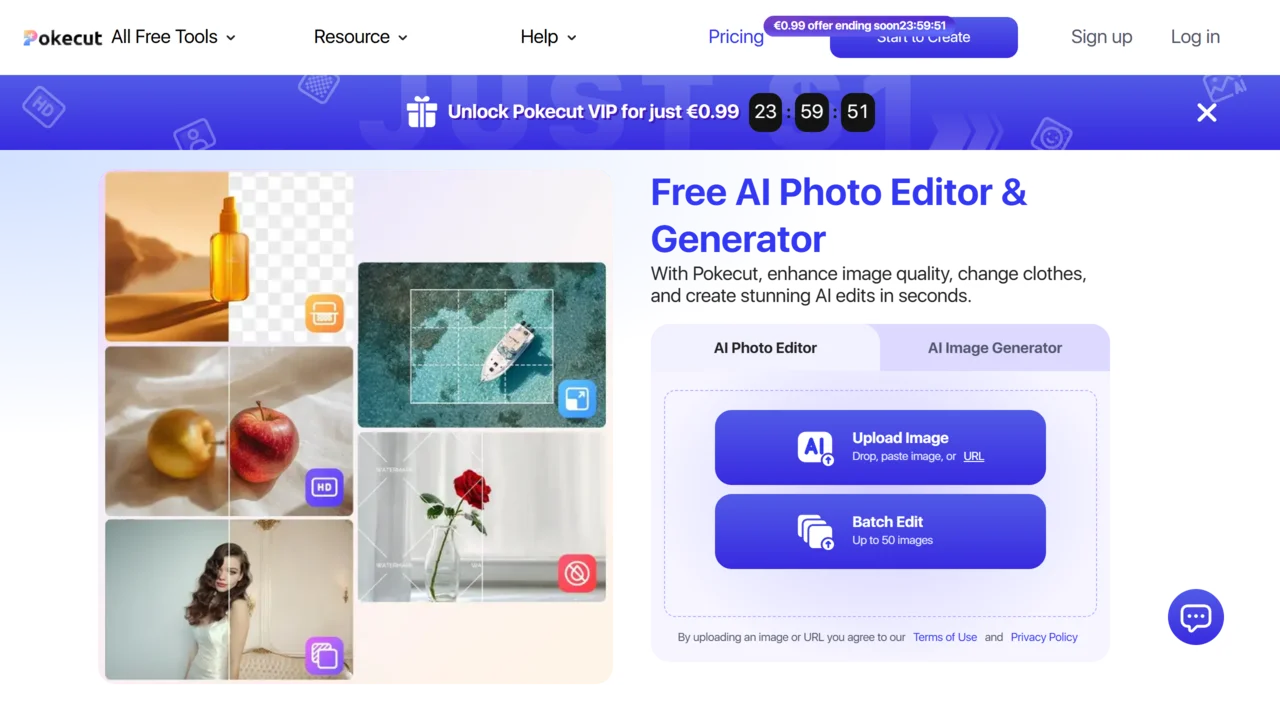
Task: Click the boat aerial sample image
Action: [x=482, y=345]
